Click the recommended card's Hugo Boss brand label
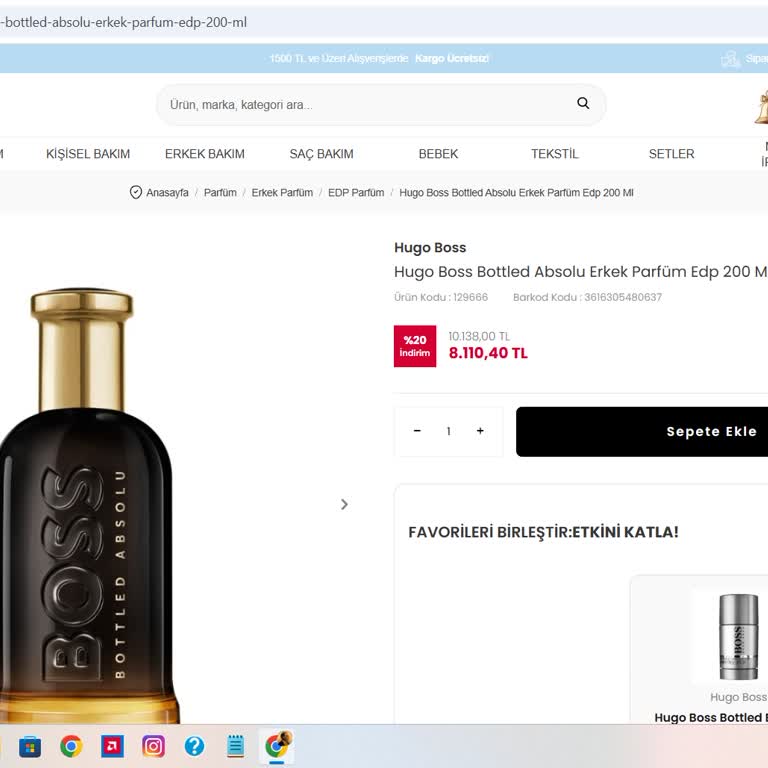768x768 pixels. [x=739, y=696]
